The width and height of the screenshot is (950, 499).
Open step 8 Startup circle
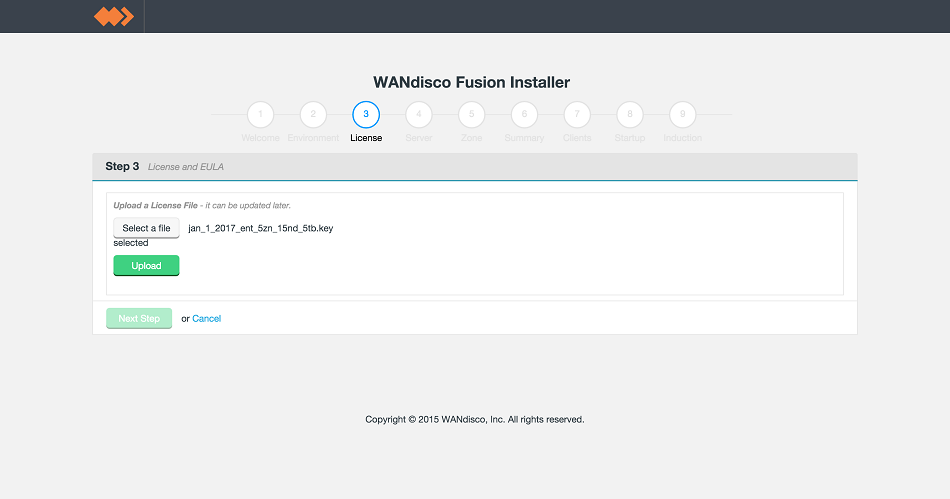[629, 114]
